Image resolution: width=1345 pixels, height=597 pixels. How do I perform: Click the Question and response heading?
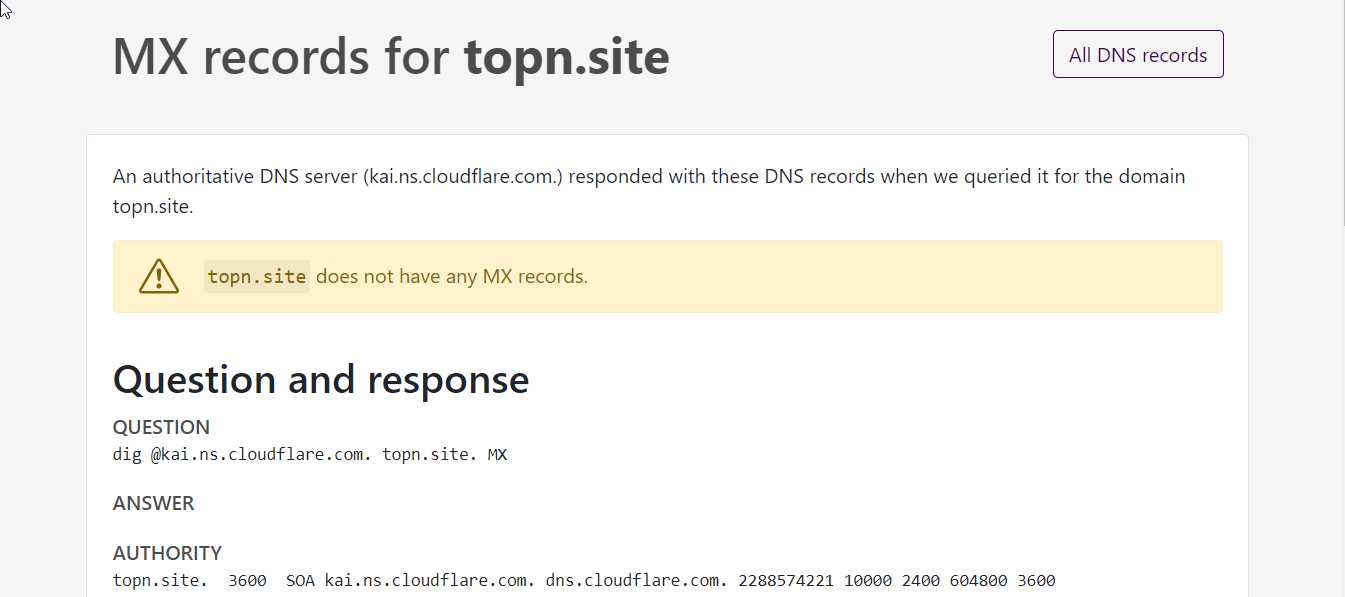pyautogui.click(x=321, y=380)
